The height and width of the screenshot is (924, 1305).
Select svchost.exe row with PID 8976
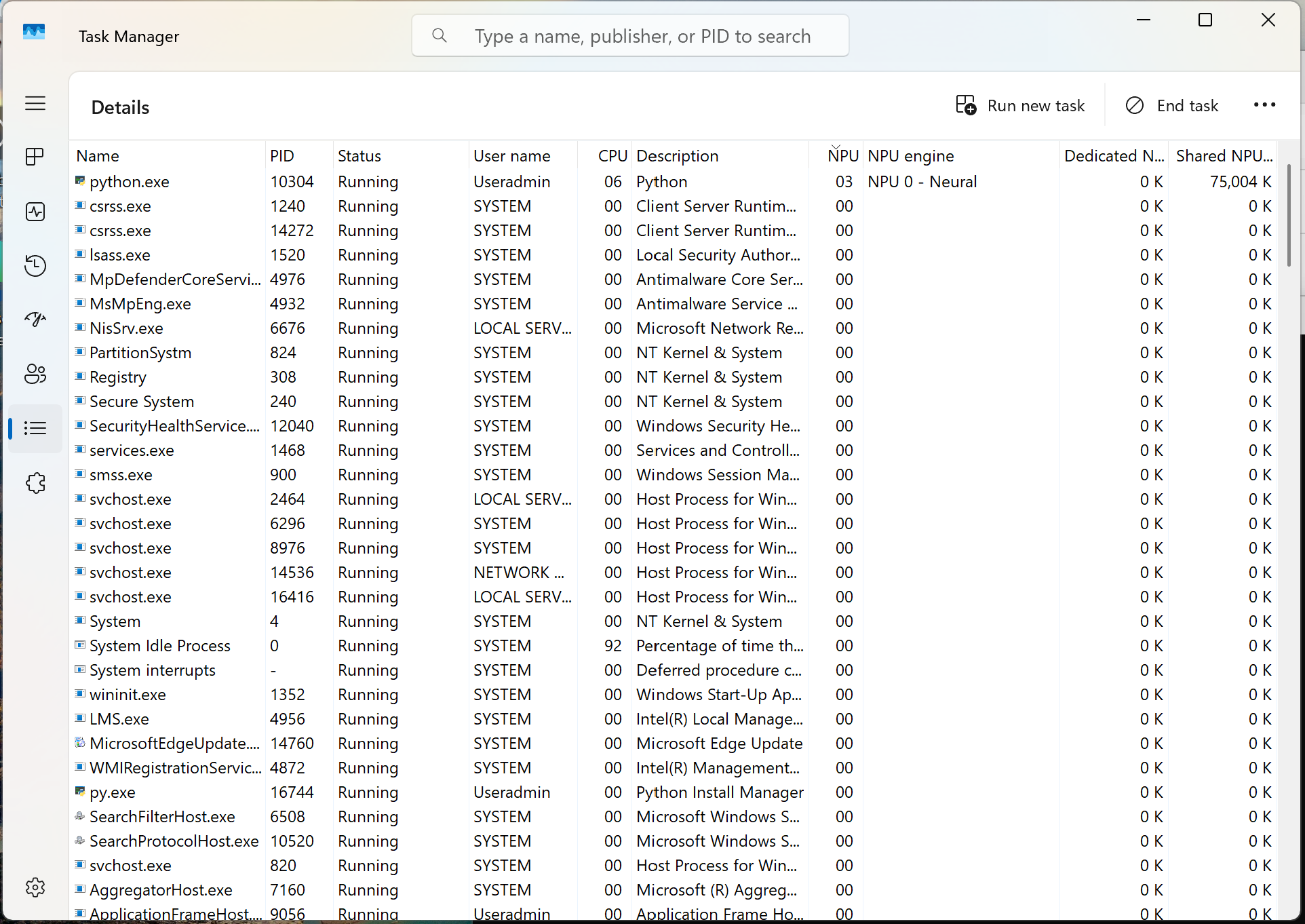point(674,548)
